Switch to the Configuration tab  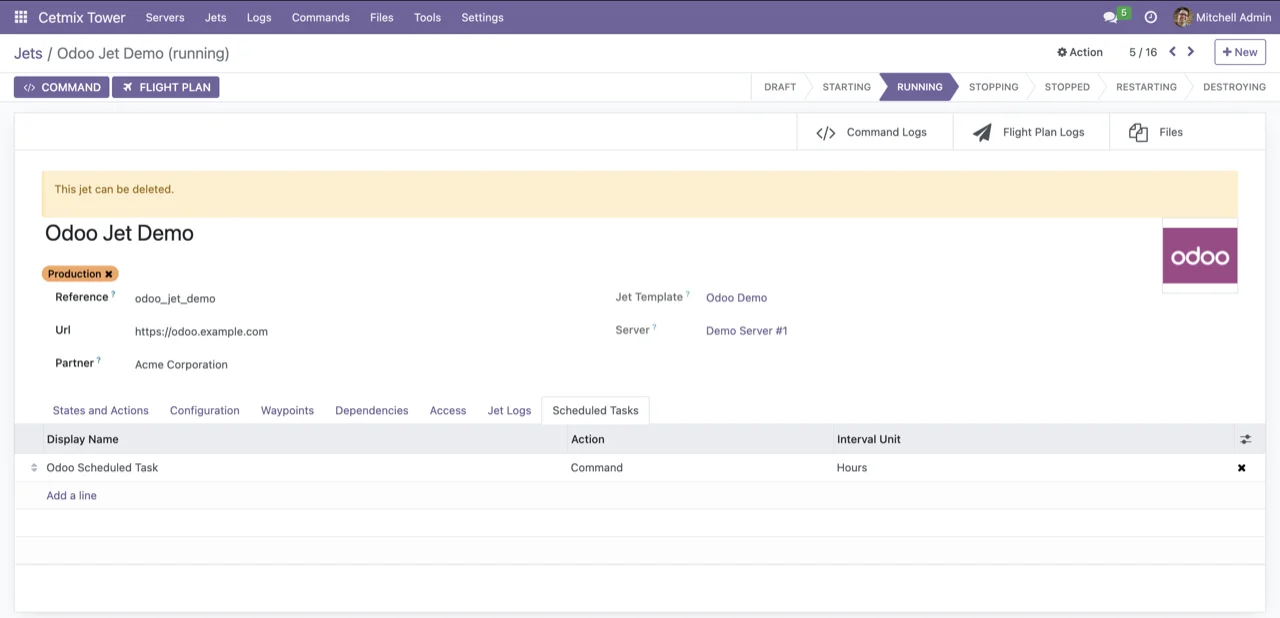(x=204, y=410)
